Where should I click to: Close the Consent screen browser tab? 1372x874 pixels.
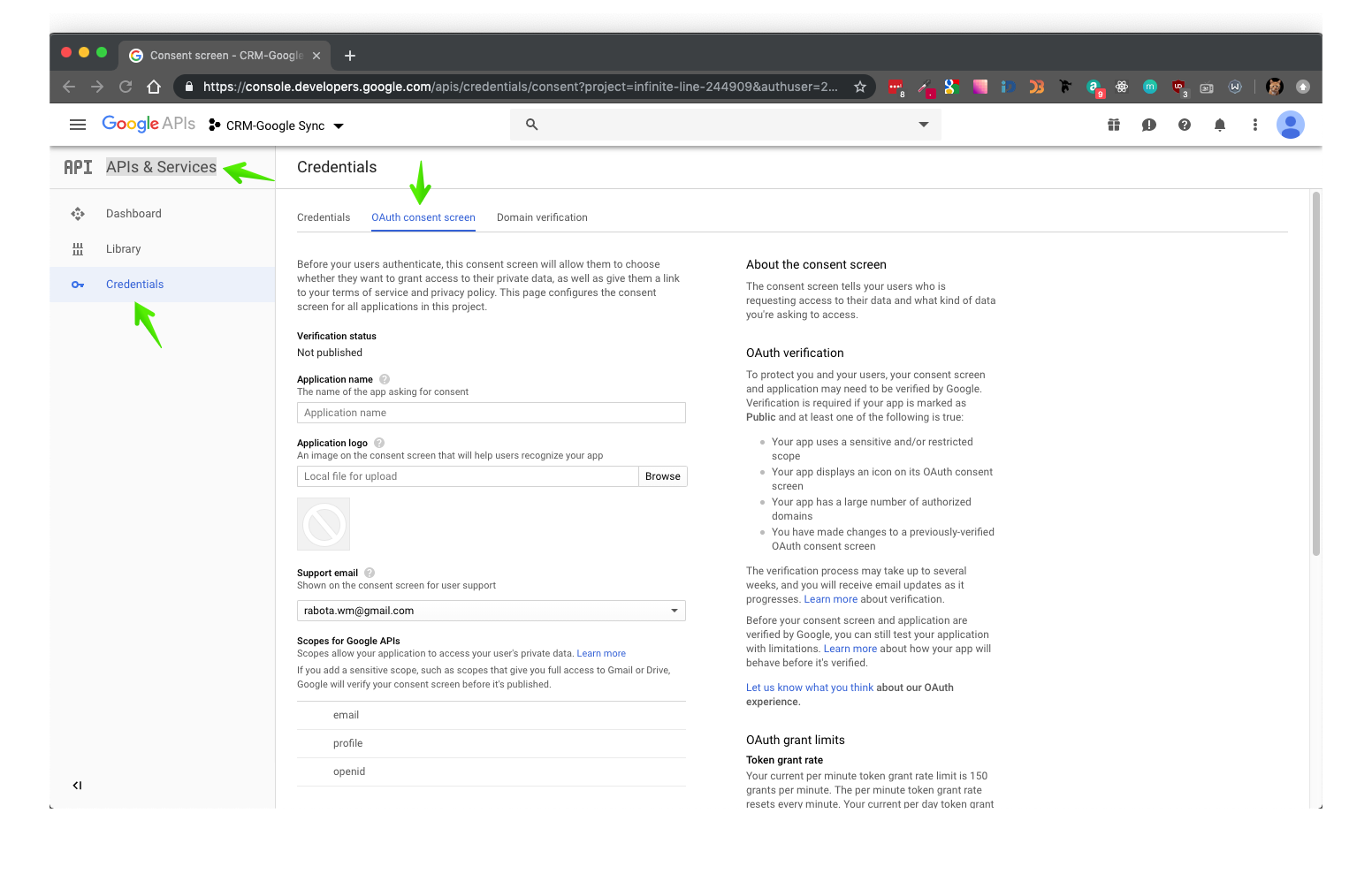coord(316,56)
